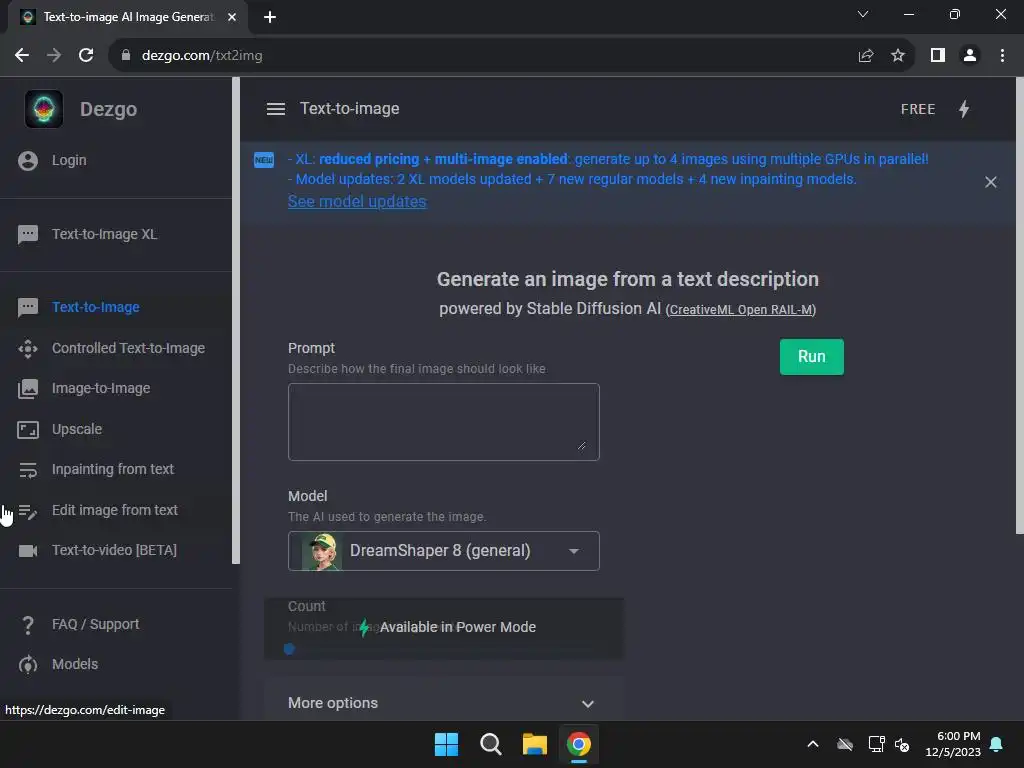Screen dimensions: 1024x768
Task: Click the address bar URL
Action: click(x=202, y=56)
